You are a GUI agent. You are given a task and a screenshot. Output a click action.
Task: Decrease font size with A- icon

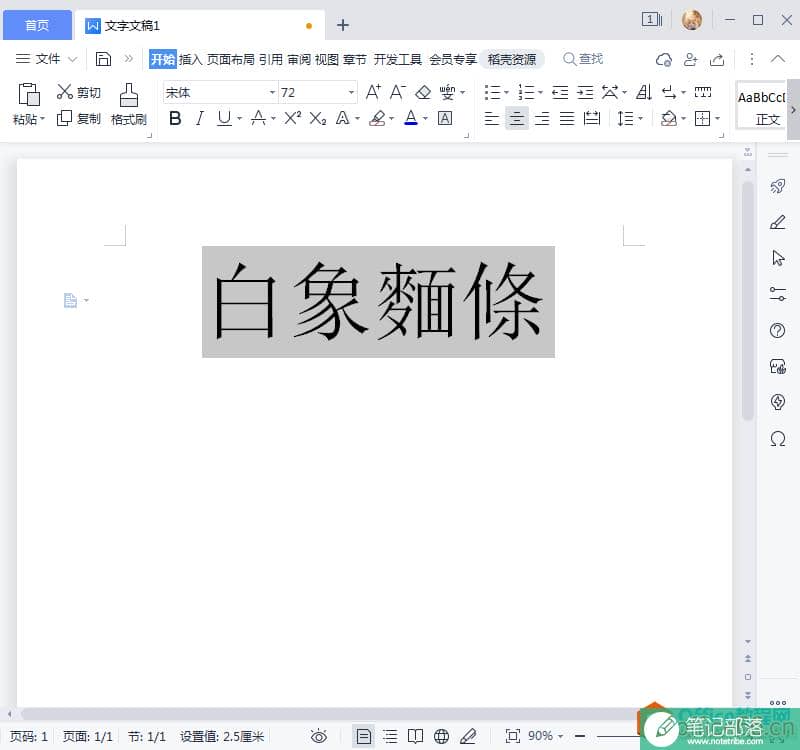(x=397, y=92)
